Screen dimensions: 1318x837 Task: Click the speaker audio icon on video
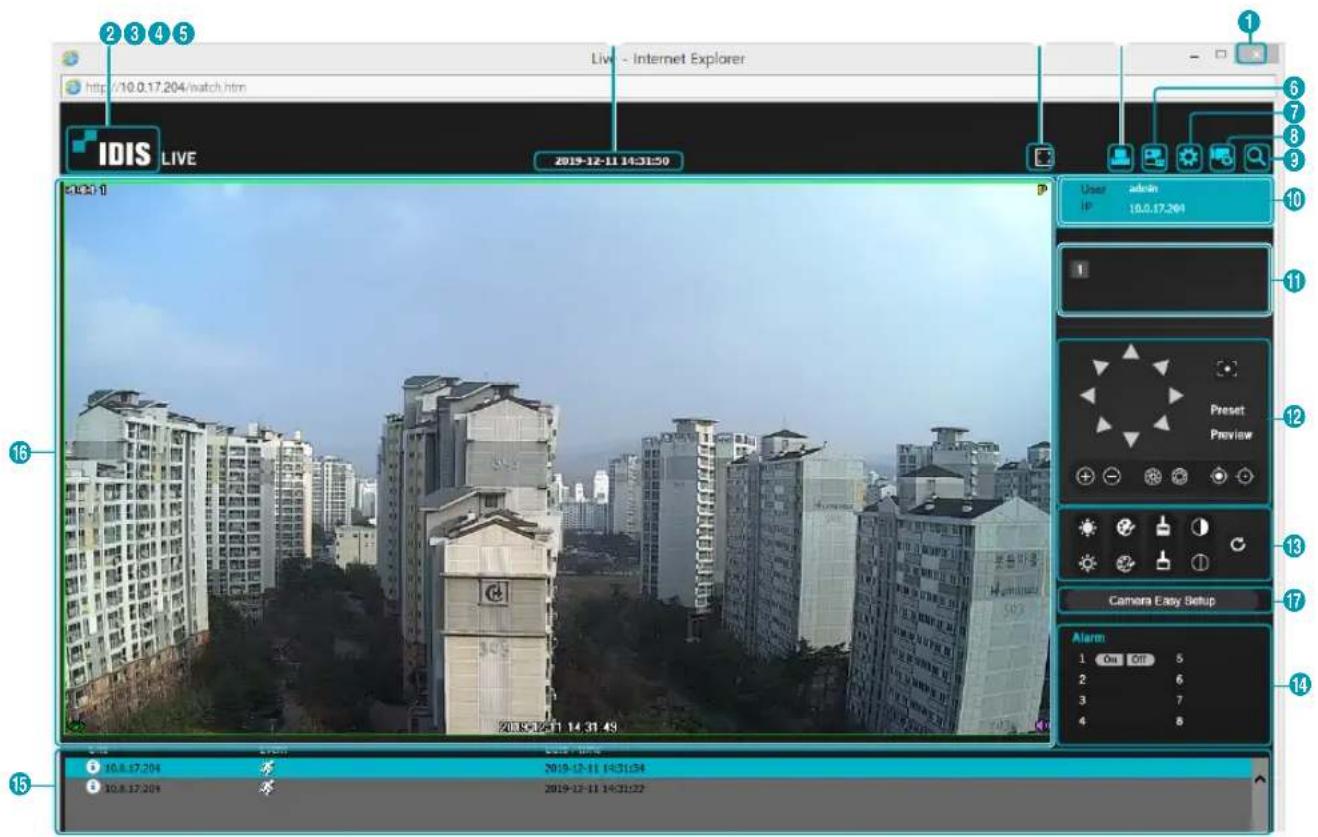point(1041,726)
